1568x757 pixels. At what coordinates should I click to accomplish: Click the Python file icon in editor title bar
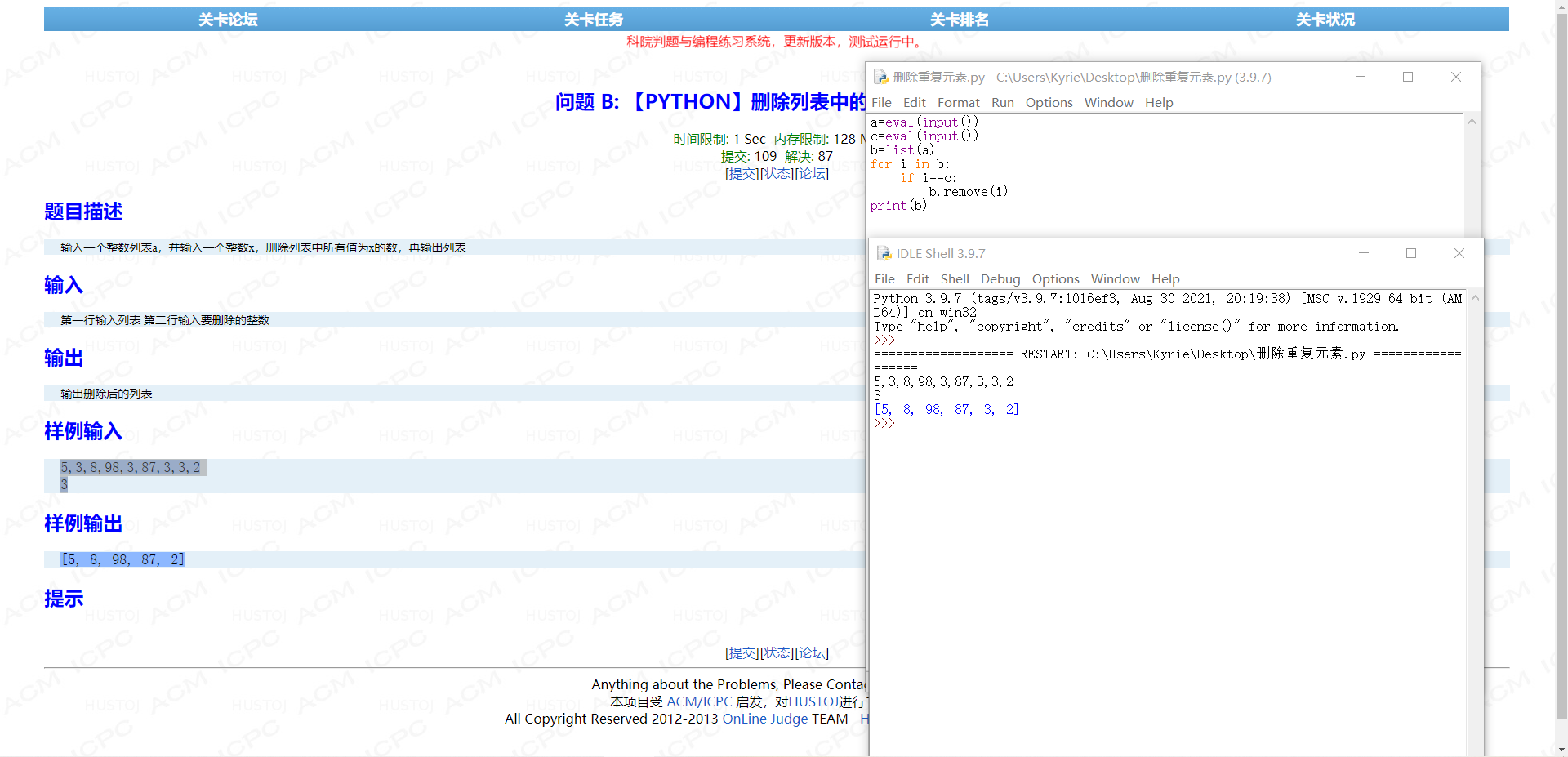(x=880, y=77)
